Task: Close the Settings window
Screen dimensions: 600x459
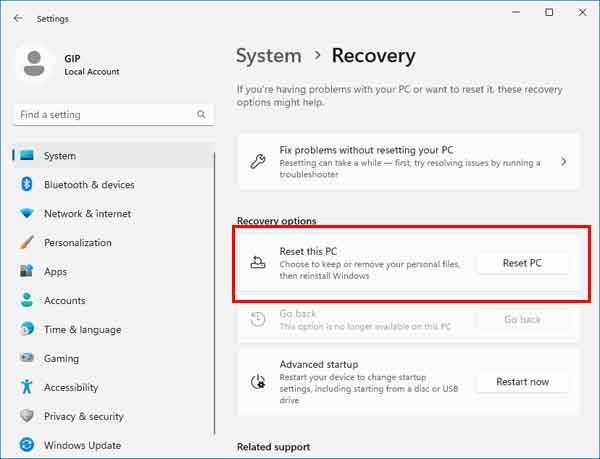Action: [582, 12]
